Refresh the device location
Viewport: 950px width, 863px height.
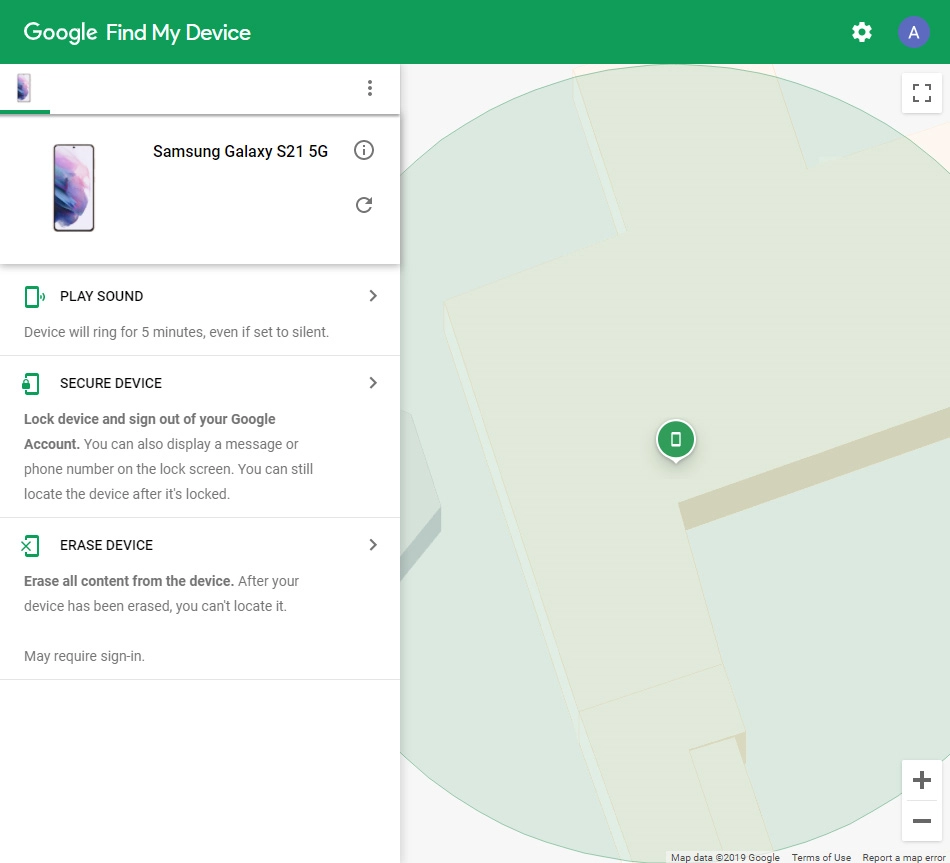[x=364, y=205]
